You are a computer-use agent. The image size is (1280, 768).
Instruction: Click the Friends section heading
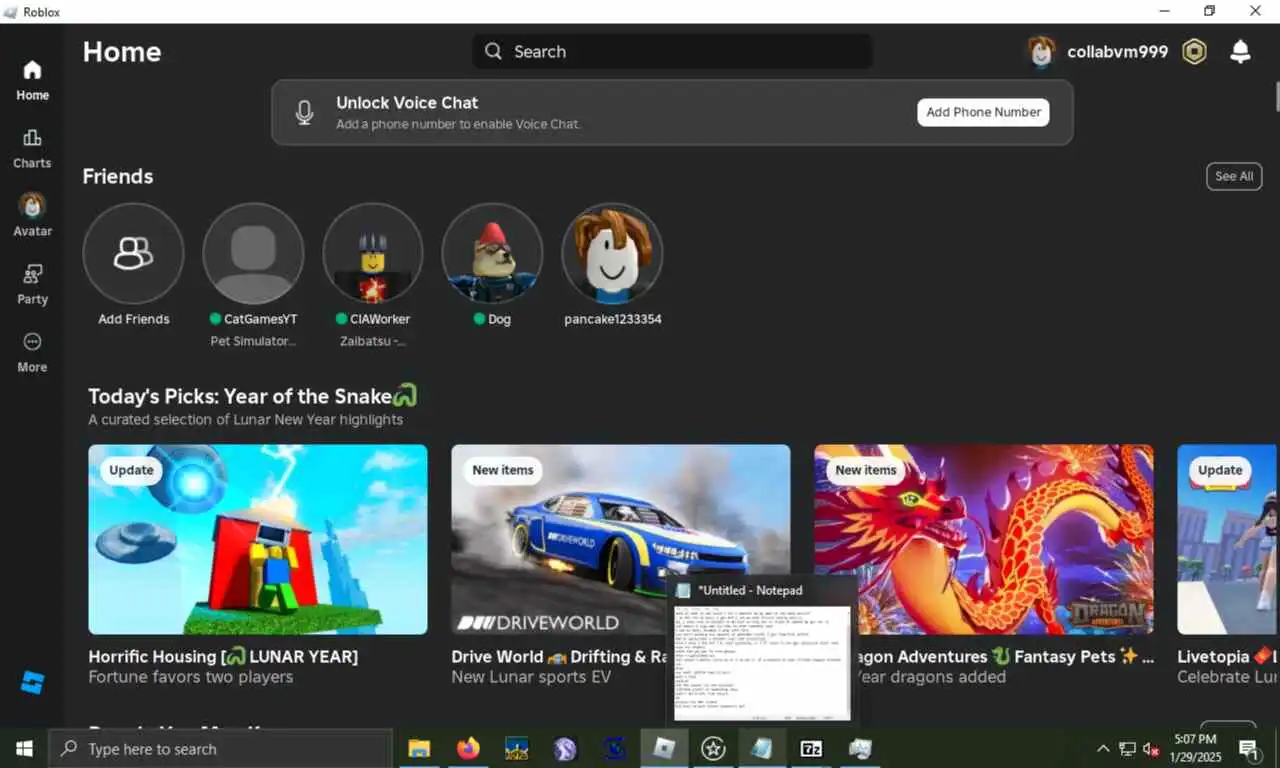(x=118, y=176)
